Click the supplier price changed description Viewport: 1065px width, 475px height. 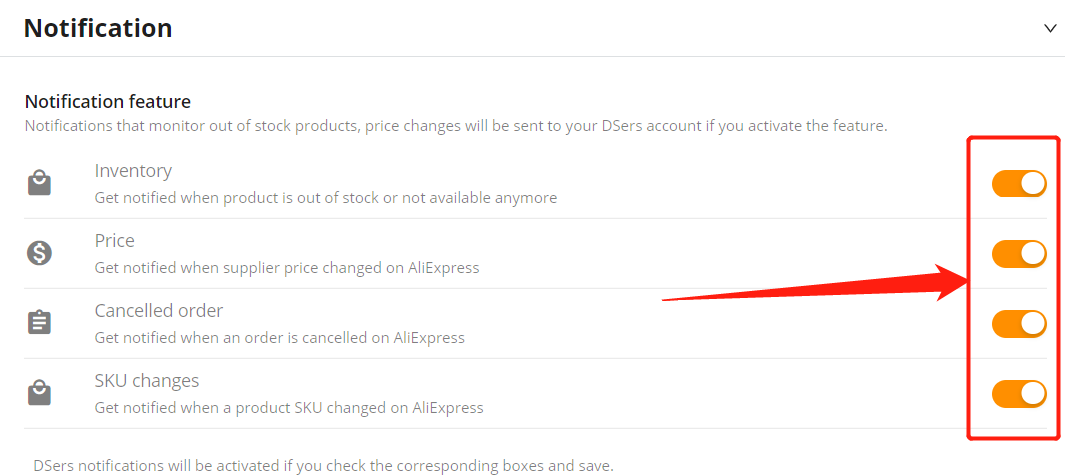(x=287, y=268)
